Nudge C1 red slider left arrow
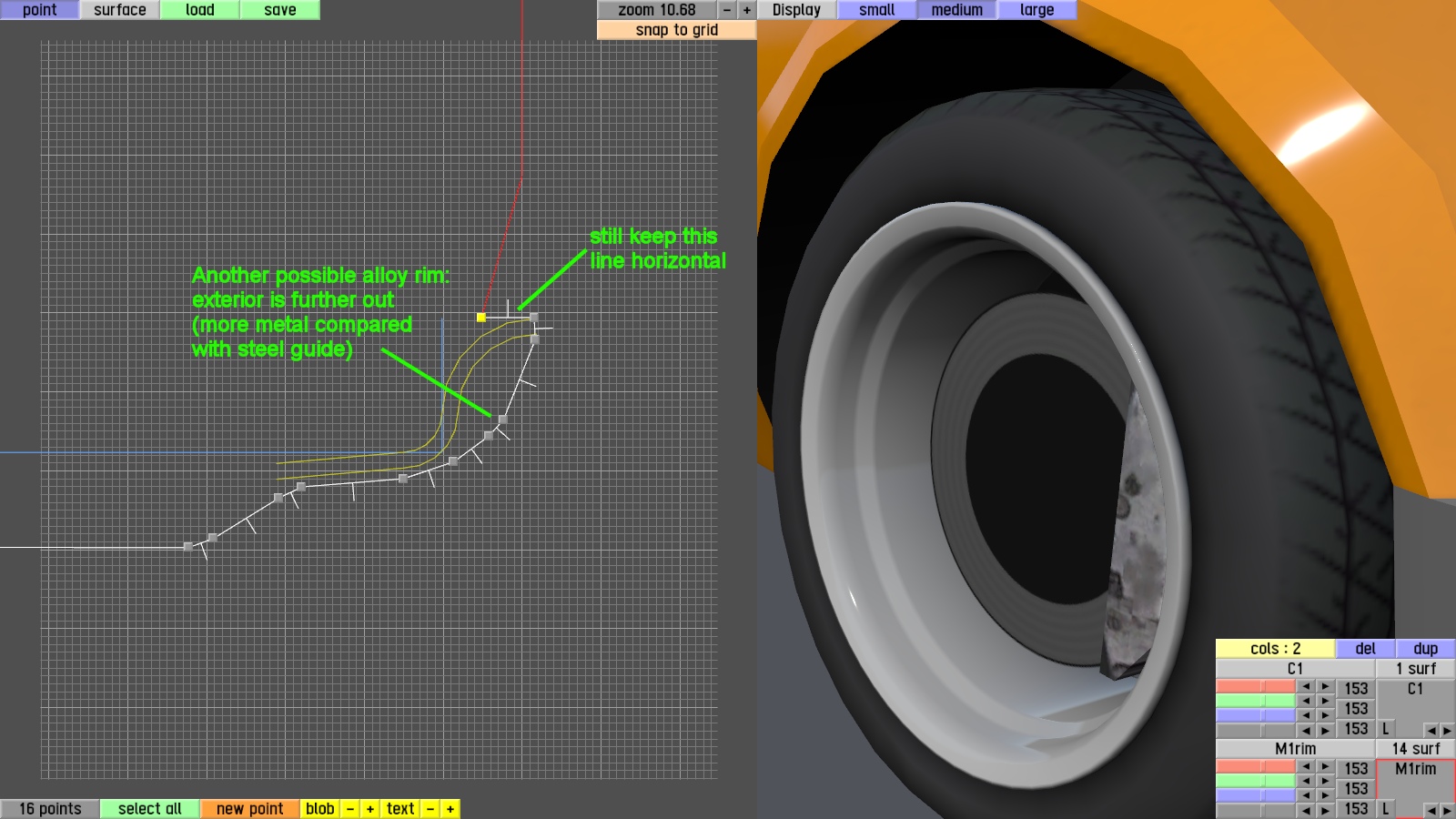The width and height of the screenshot is (1456, 819). 1306,687
